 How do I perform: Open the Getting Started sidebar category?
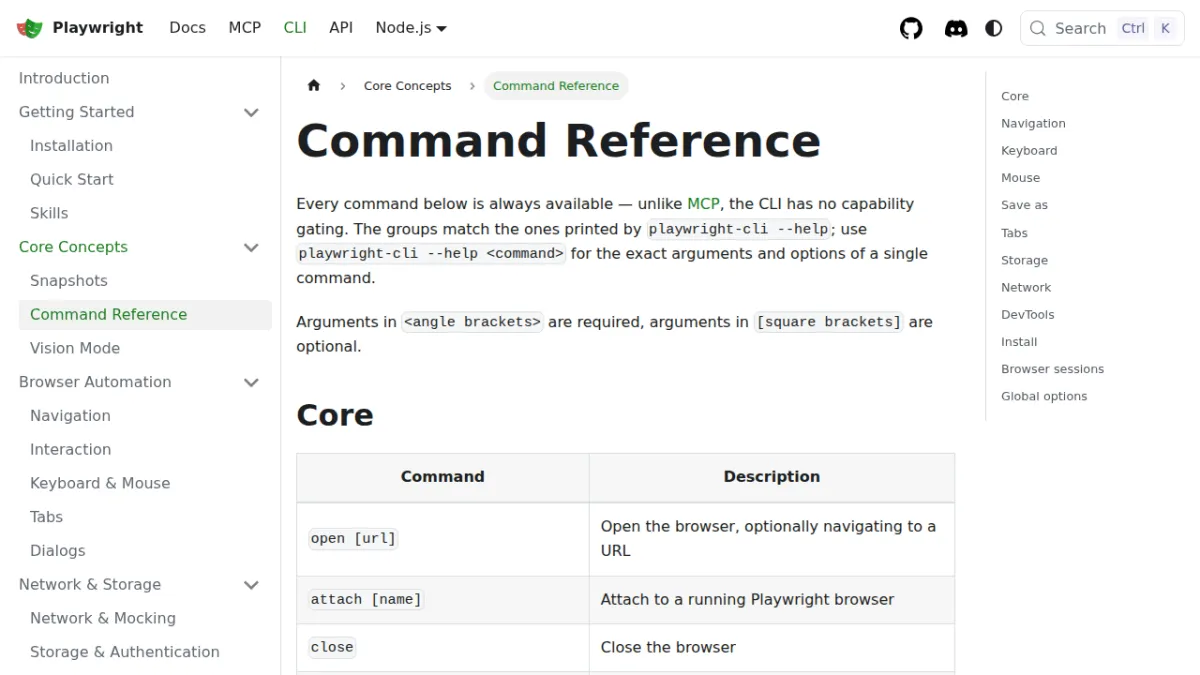click(x=76, y=112)
